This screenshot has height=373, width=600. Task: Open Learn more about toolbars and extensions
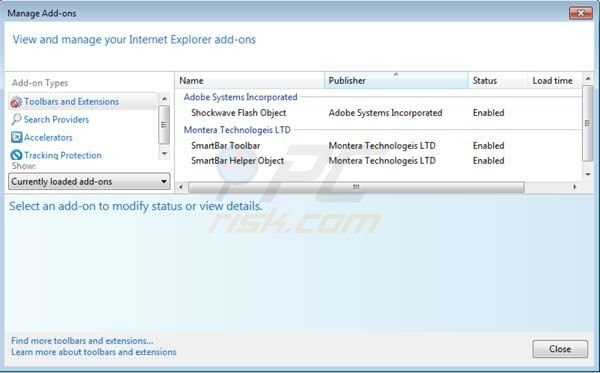pos(94,352)
